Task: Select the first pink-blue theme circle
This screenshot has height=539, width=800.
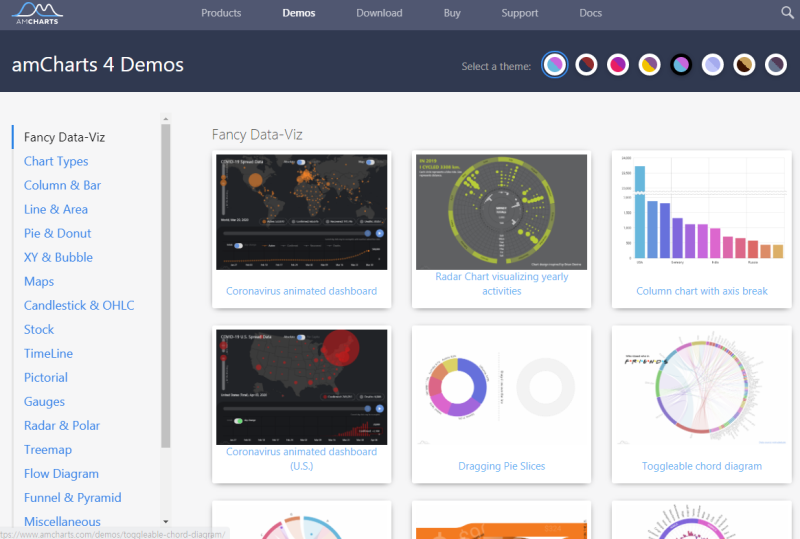Action: pos(555,65)
